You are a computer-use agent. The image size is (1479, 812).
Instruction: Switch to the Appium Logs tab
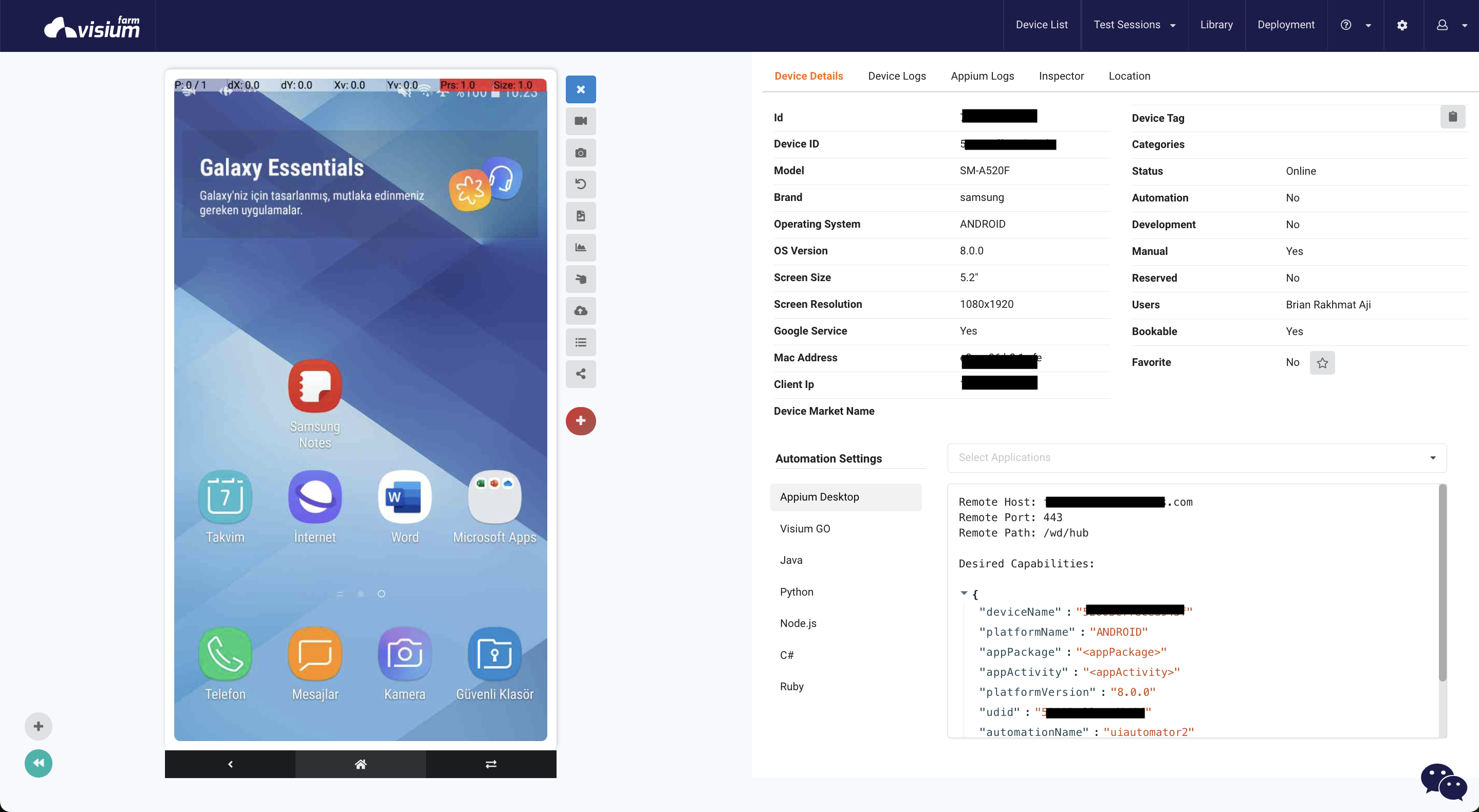(982, 76)
